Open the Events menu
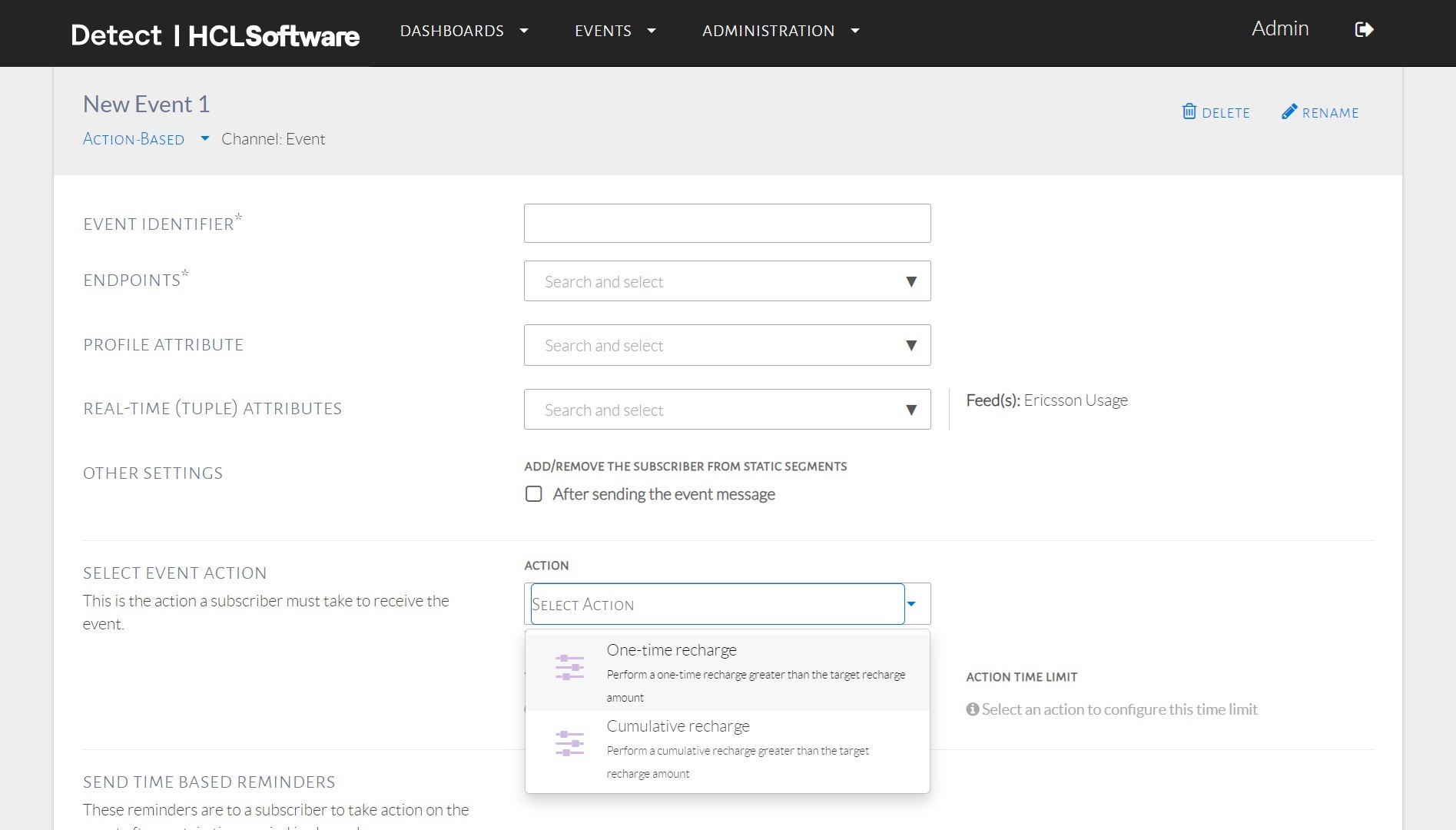This screenshot has width=1456, height=830. (615, 31)
